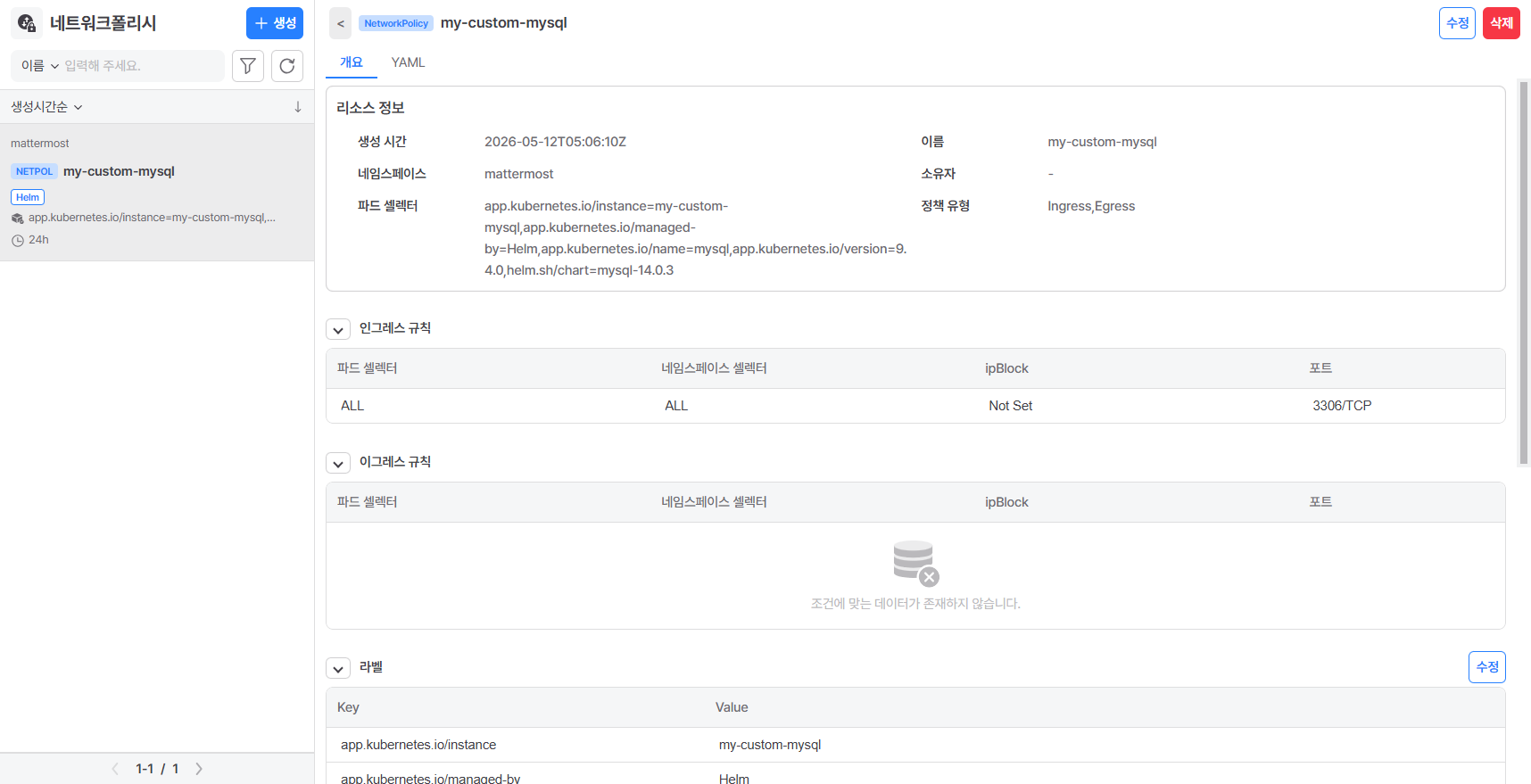
Task: Open the 생성시간순 sort dropdown
Action: click(x=46, y=107)
